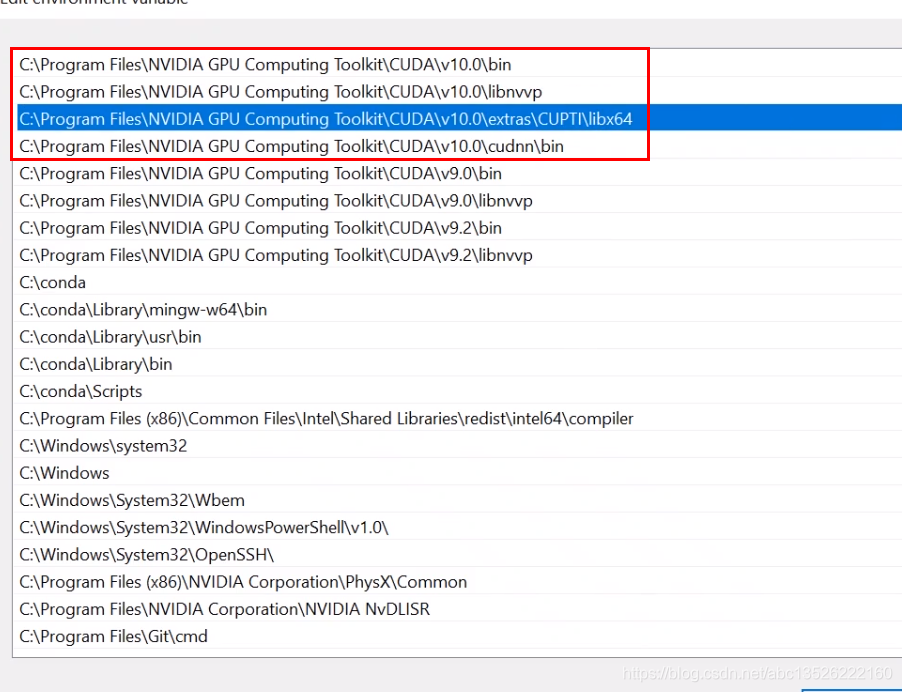This screenshot has width=902, height=692.
Task: Select the C:\Windows path entry
Action: (x=459, y=473)
